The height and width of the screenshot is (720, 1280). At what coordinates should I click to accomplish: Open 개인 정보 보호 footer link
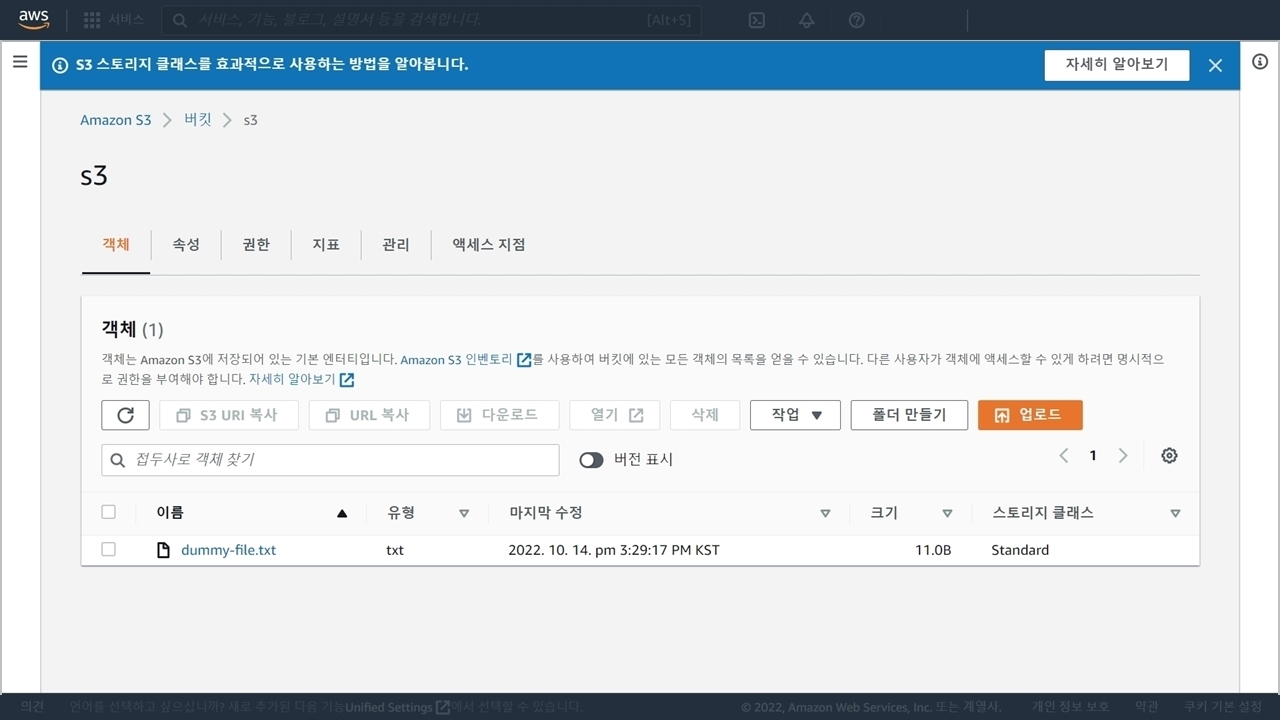click(x=1071, y=707)
